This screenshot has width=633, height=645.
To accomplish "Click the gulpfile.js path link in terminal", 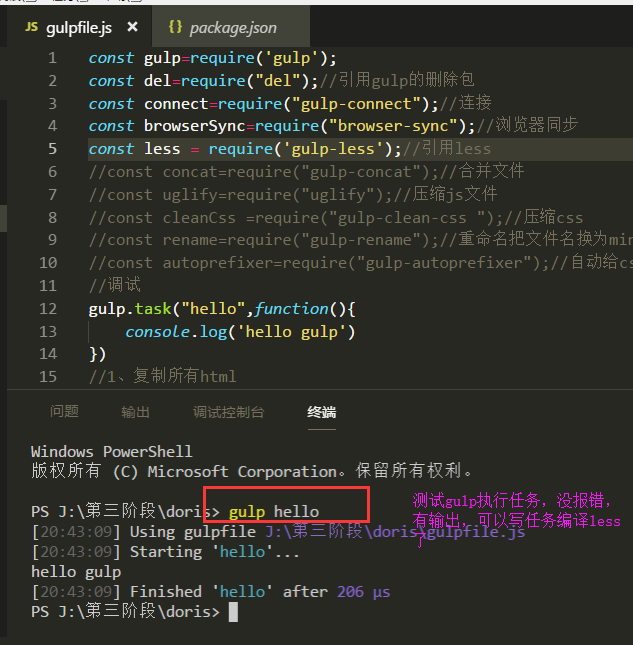I will pyautogui.click(x=395, y=532).
